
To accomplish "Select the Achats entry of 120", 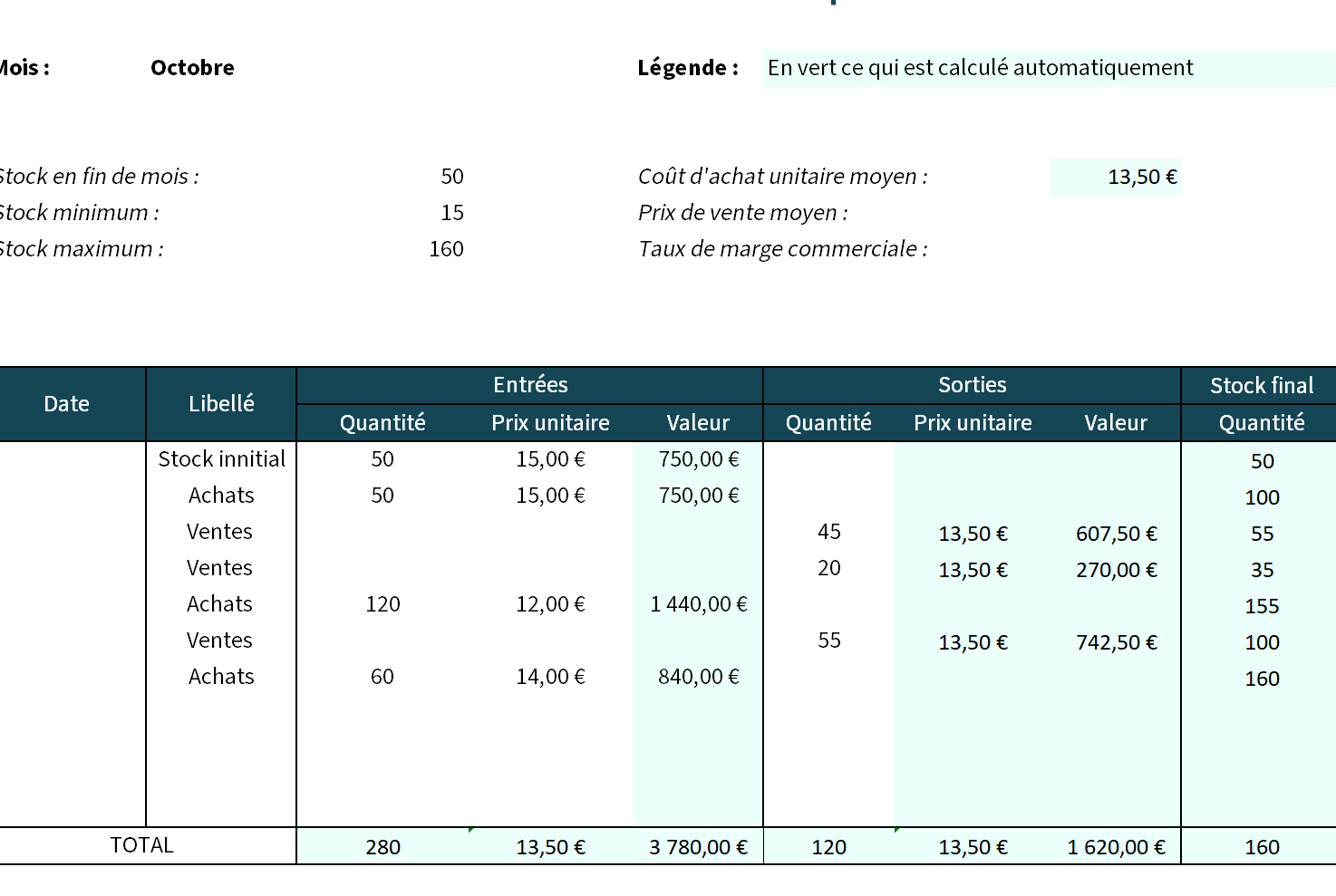I will tap(382, 603).
